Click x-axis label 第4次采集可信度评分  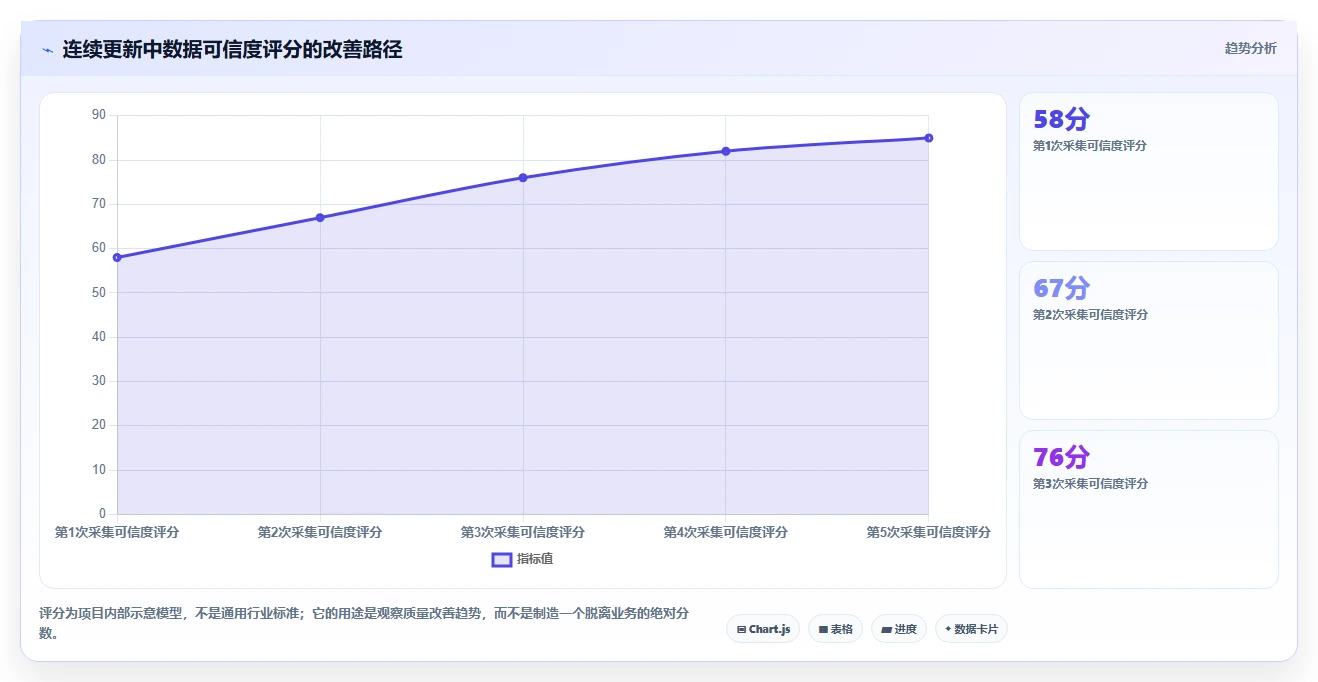(x=726, y=532)
